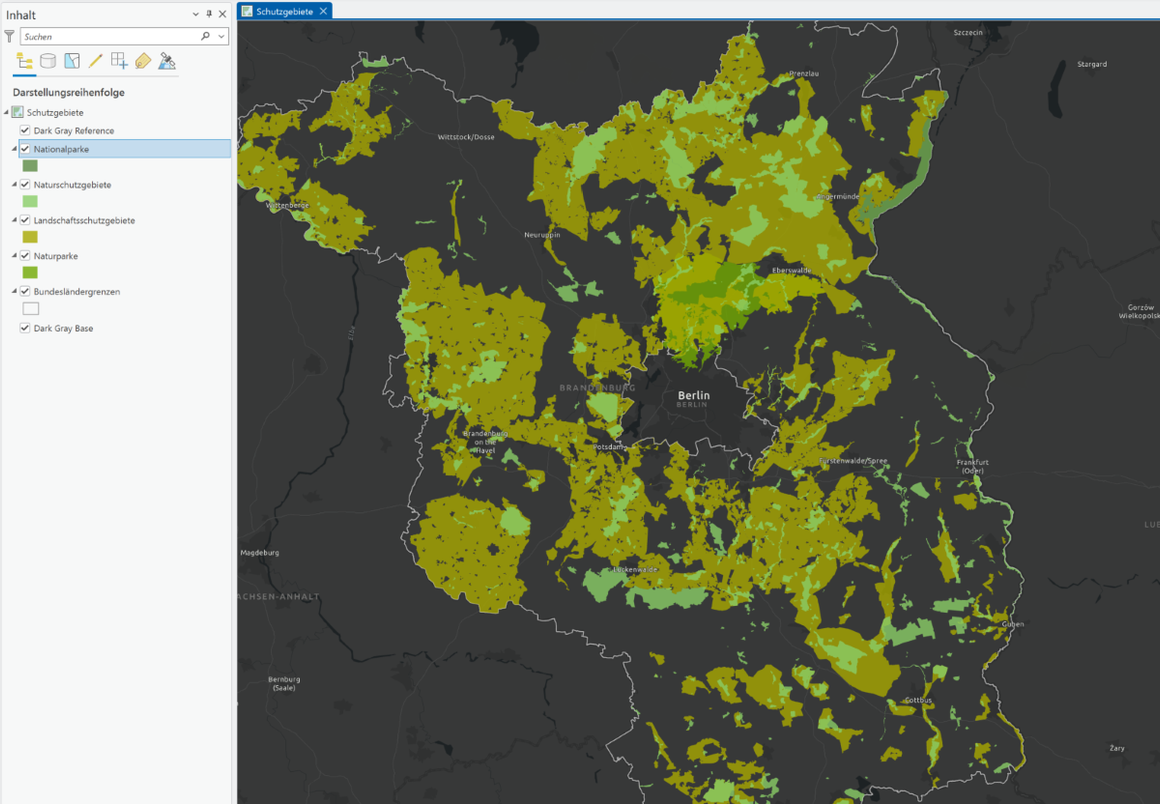Collapse the Schutzgebiete map node
Image resolution: width=1160 pixels, height=804 pixels.
click(7, 112)
